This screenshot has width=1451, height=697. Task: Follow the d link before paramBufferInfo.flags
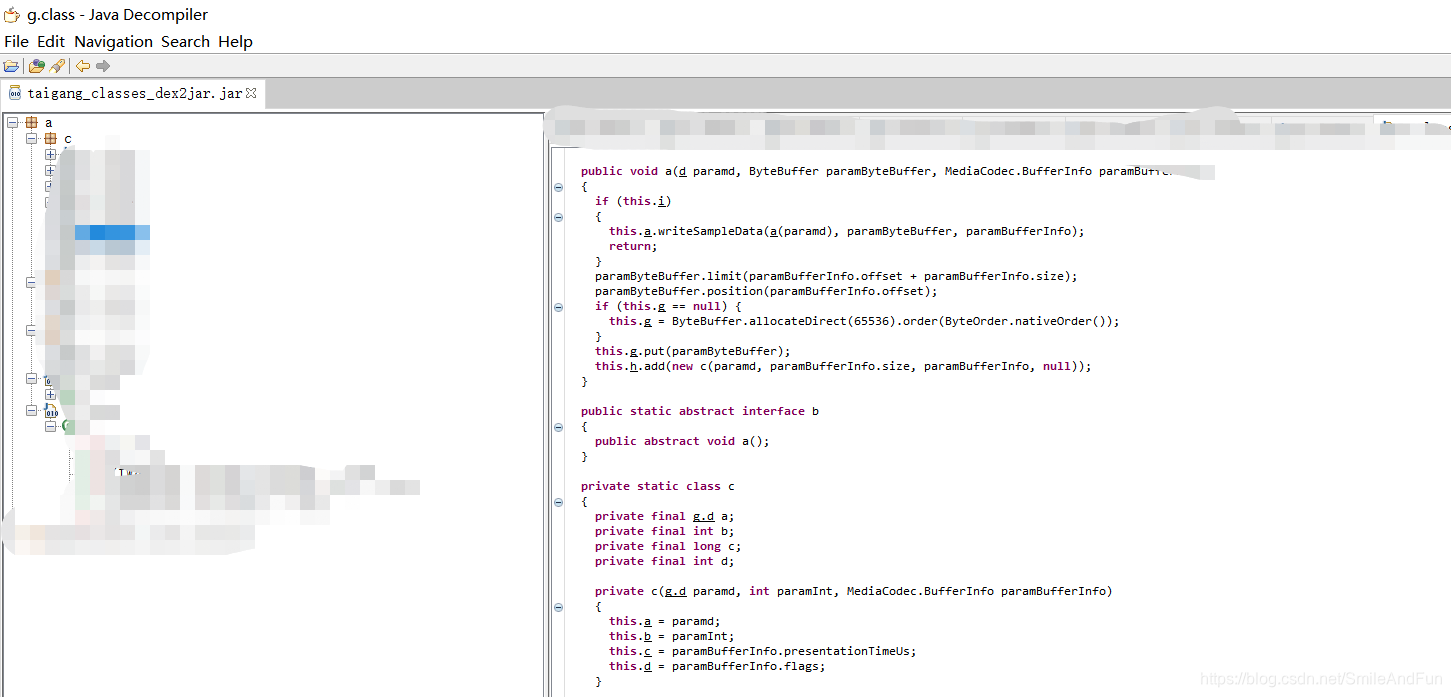[647, 666]
